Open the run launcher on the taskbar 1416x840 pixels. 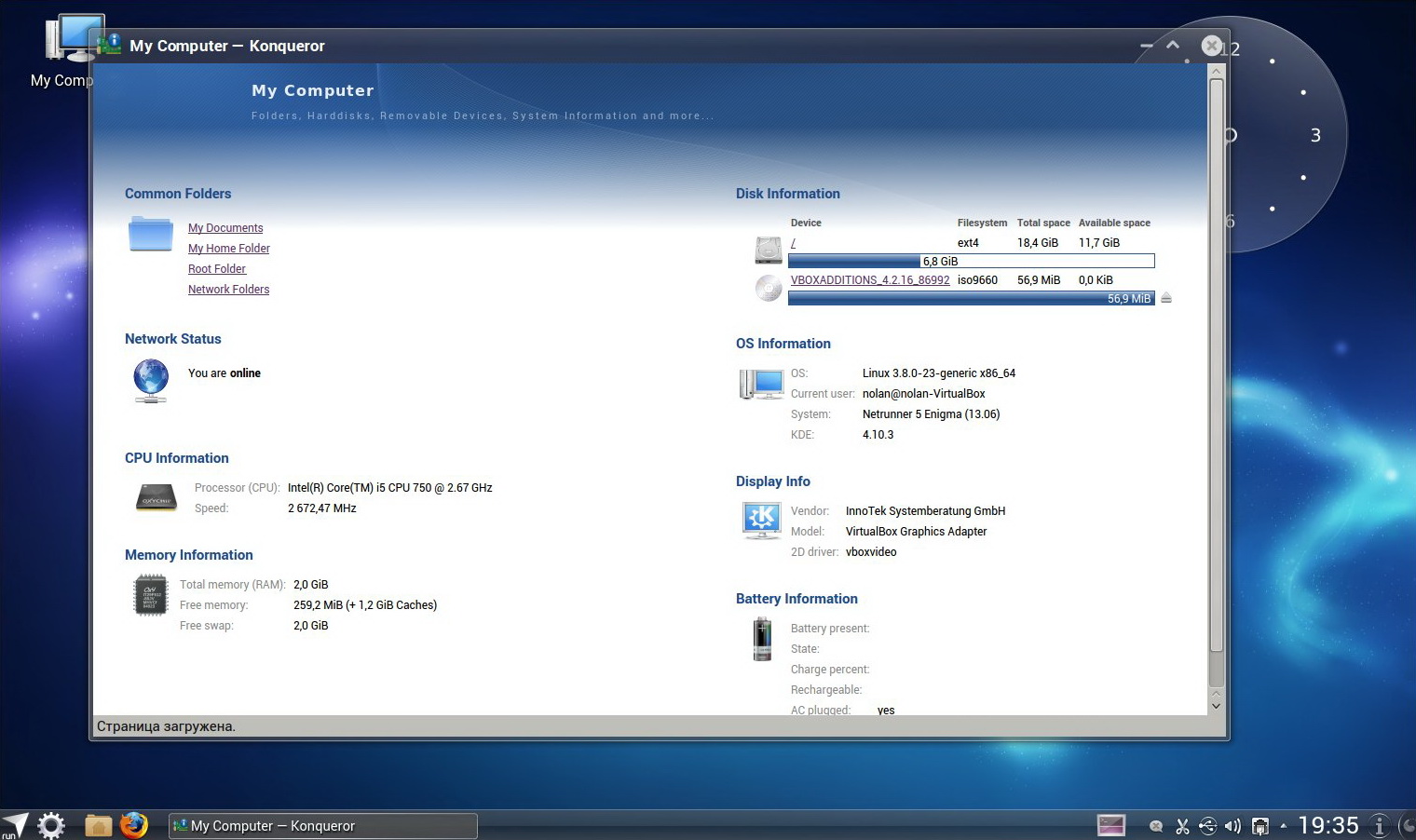15,825
